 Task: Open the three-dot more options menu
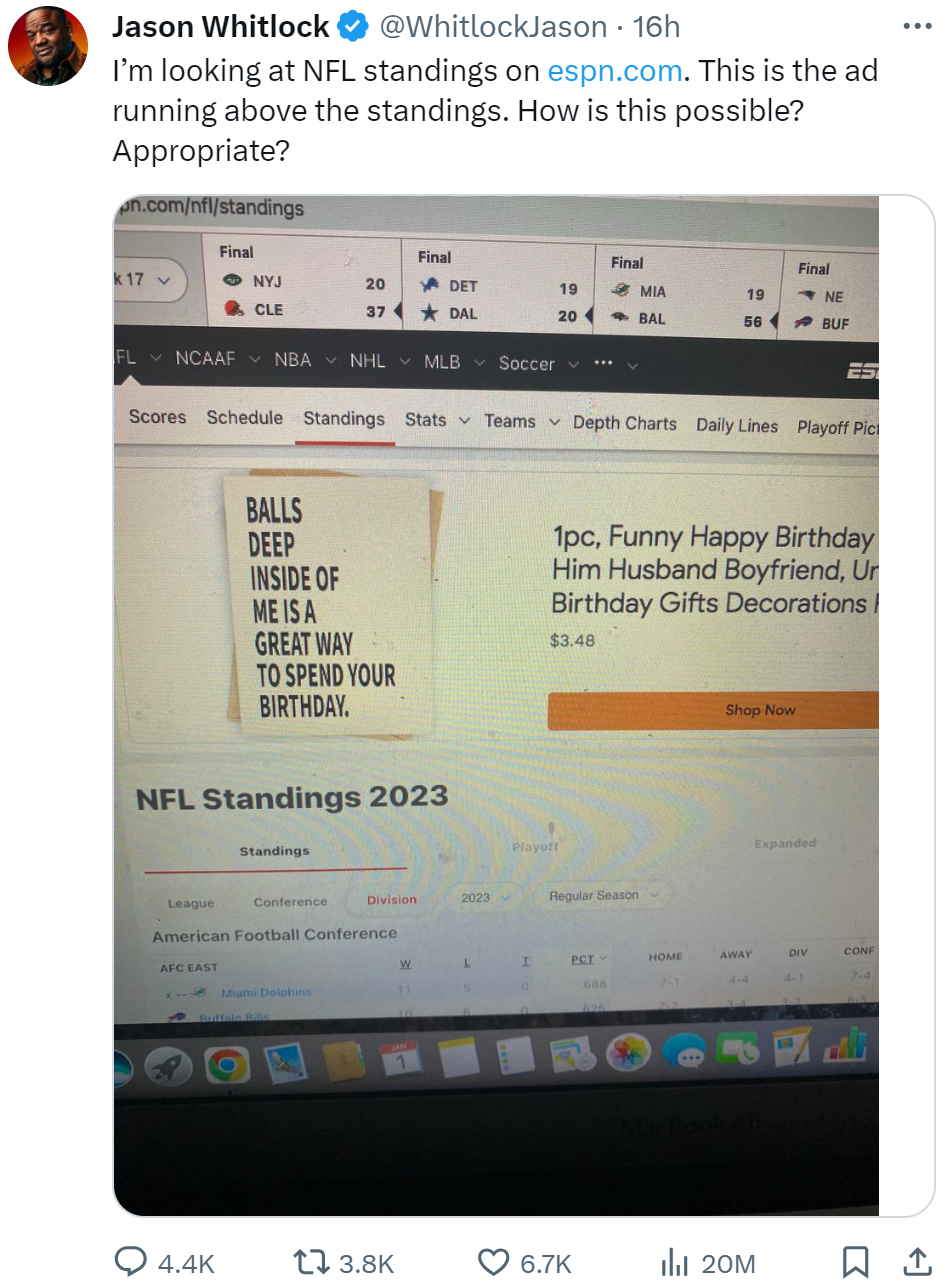tap(917, 27)
